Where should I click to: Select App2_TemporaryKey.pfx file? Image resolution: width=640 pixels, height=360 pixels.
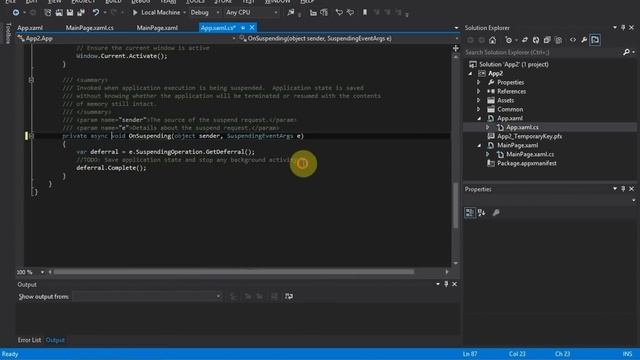point(529,136)
